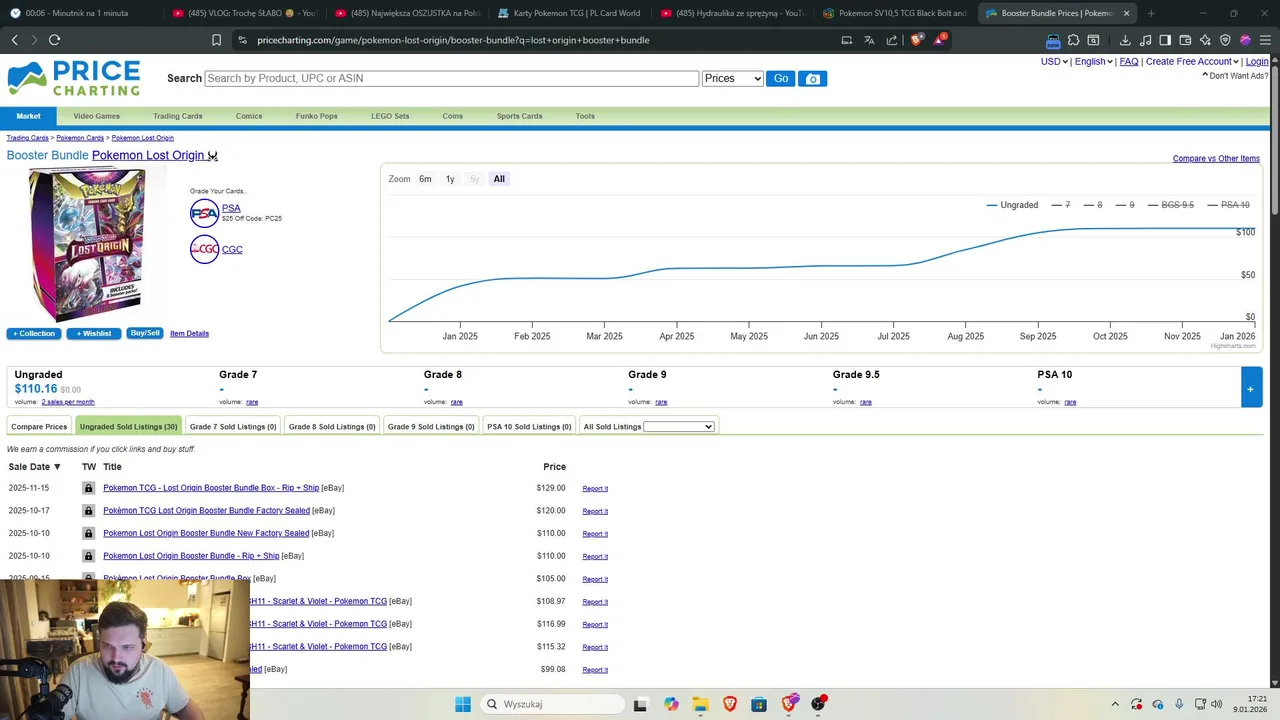Viewport: 1280px width, 720px height.
Task: Open the Funko Pops menu tab
Action: (316, 116)
